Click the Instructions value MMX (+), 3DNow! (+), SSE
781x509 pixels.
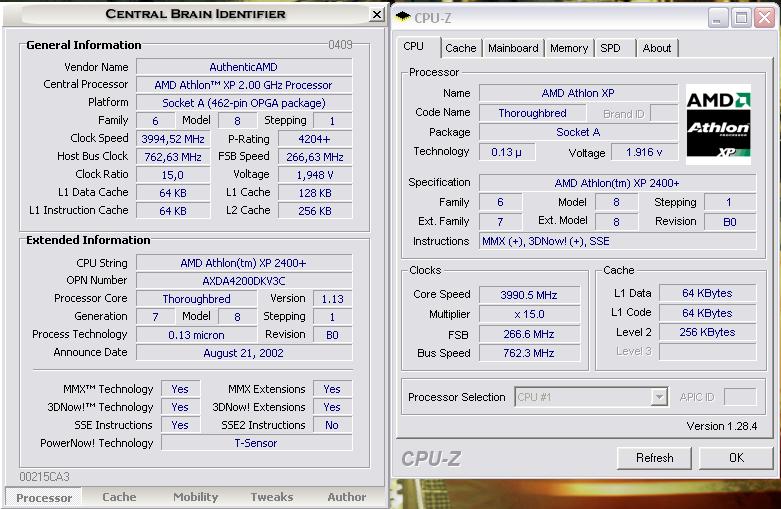617,241
